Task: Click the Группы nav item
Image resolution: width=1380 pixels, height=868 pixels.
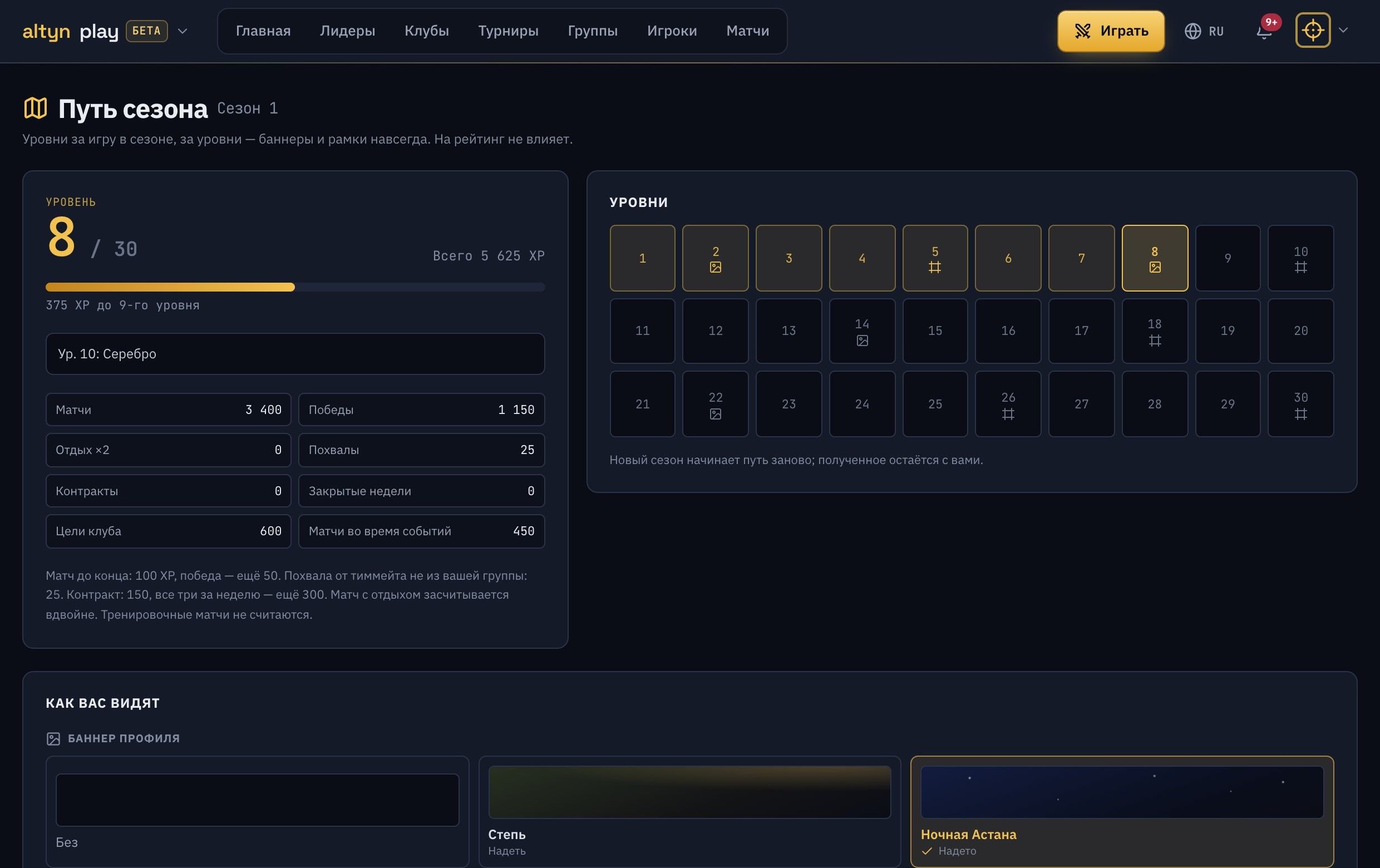Action: click(x=593, y=31)
